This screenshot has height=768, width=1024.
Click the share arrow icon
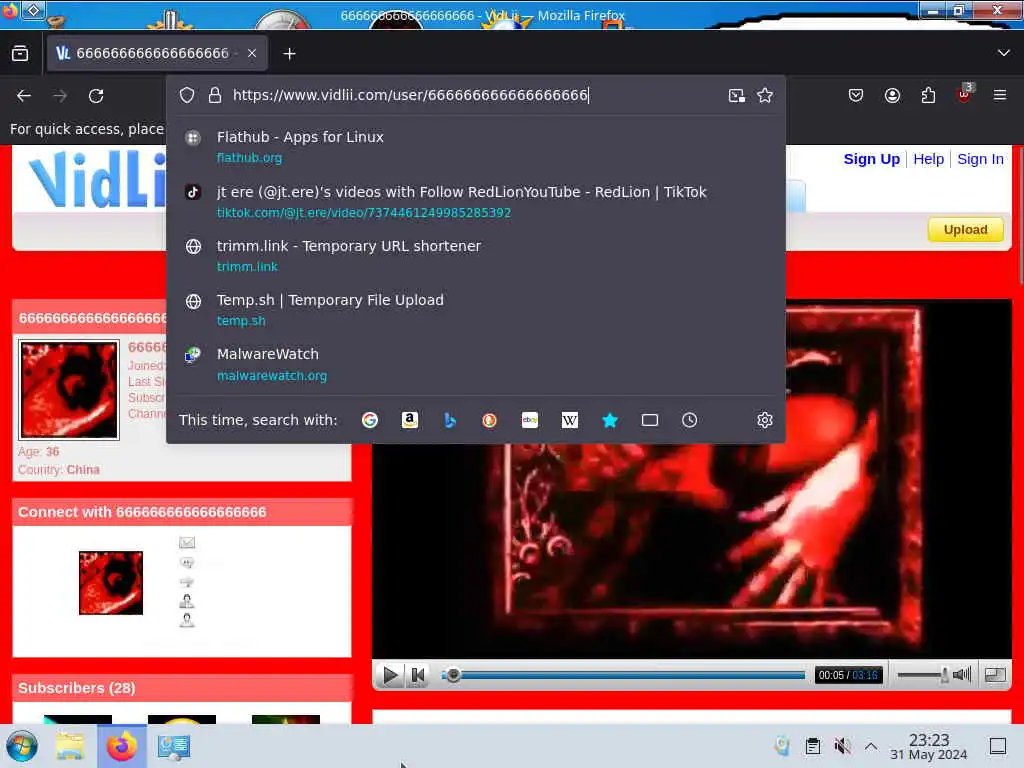pos(187,581)
